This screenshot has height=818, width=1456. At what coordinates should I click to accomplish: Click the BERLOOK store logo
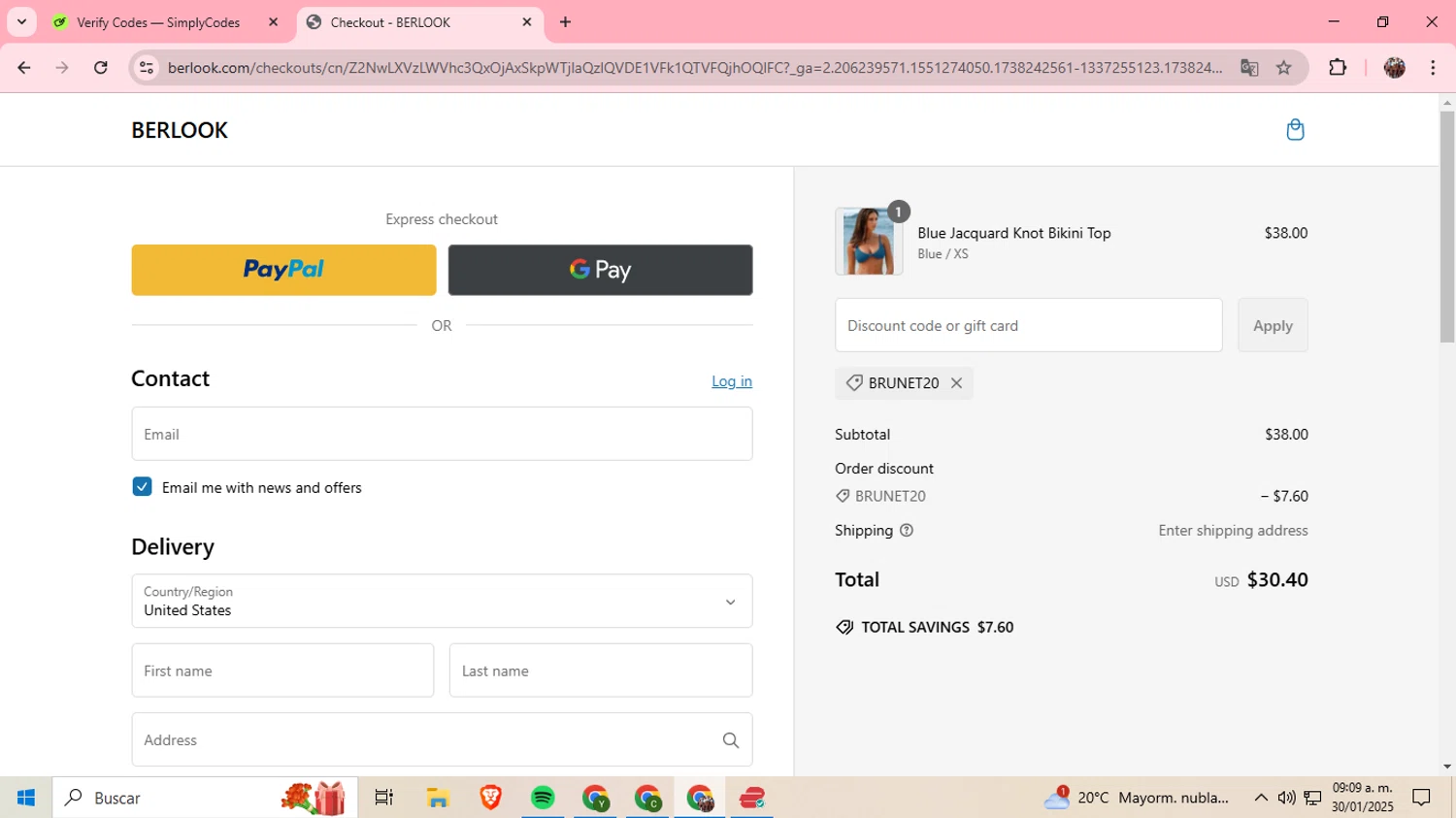(x=180, y=130)
